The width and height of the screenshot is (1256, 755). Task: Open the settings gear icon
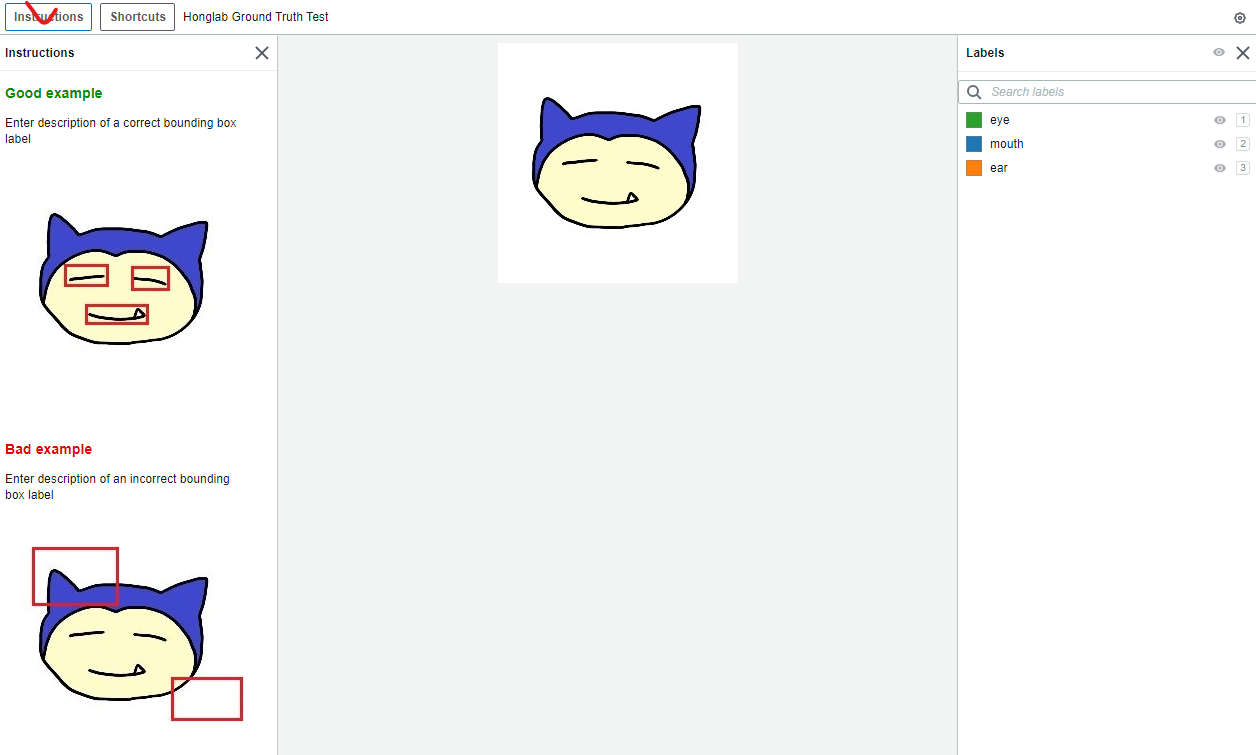pyautogui.click(x=1240, y=18)
